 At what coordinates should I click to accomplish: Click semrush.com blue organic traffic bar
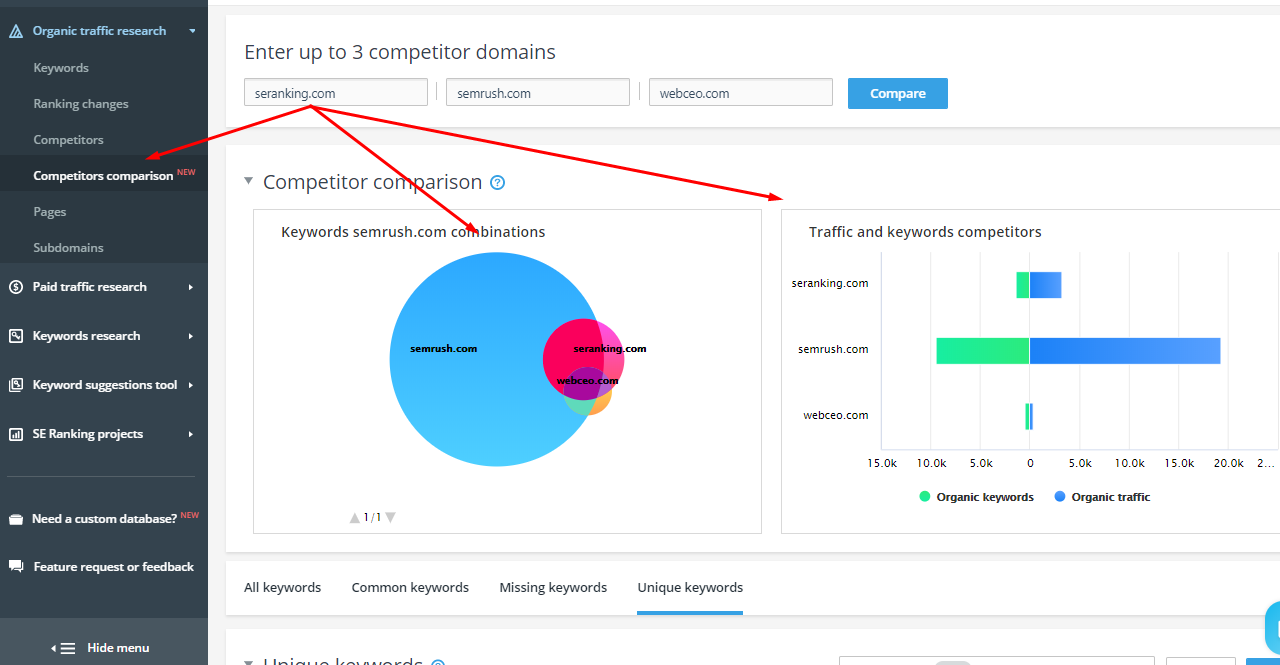click(1125, 351)
